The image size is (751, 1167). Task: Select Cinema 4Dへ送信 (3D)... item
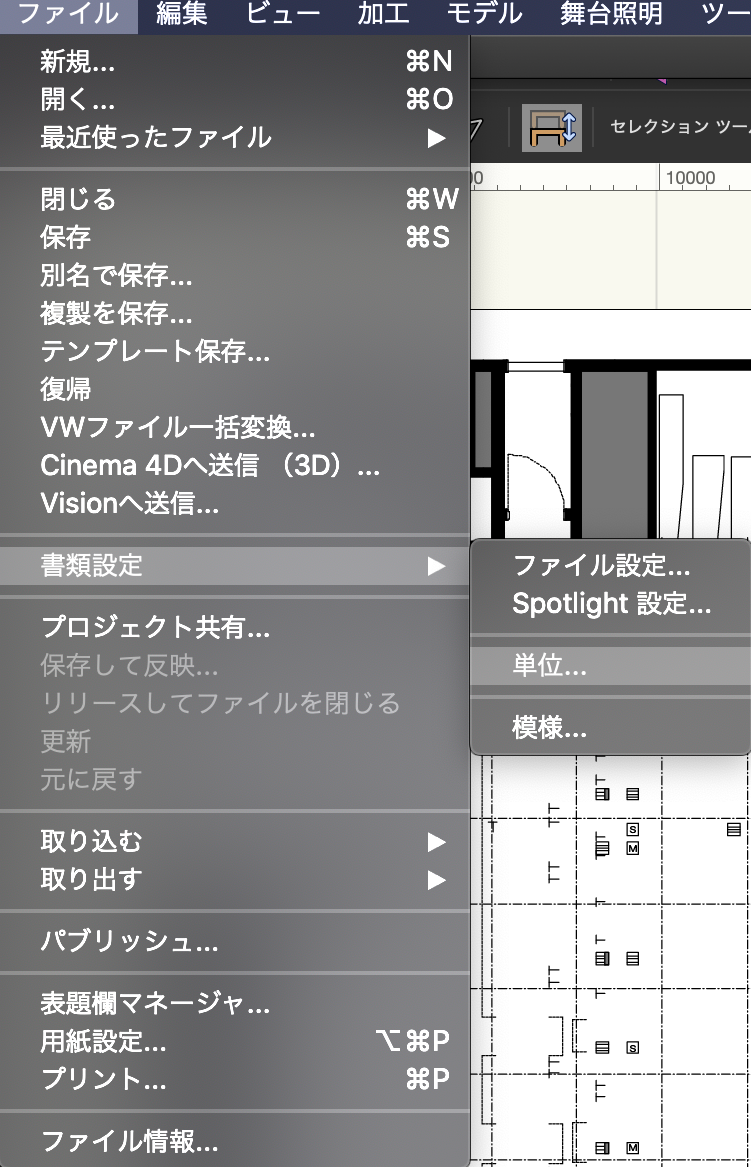tap(234, 466)
